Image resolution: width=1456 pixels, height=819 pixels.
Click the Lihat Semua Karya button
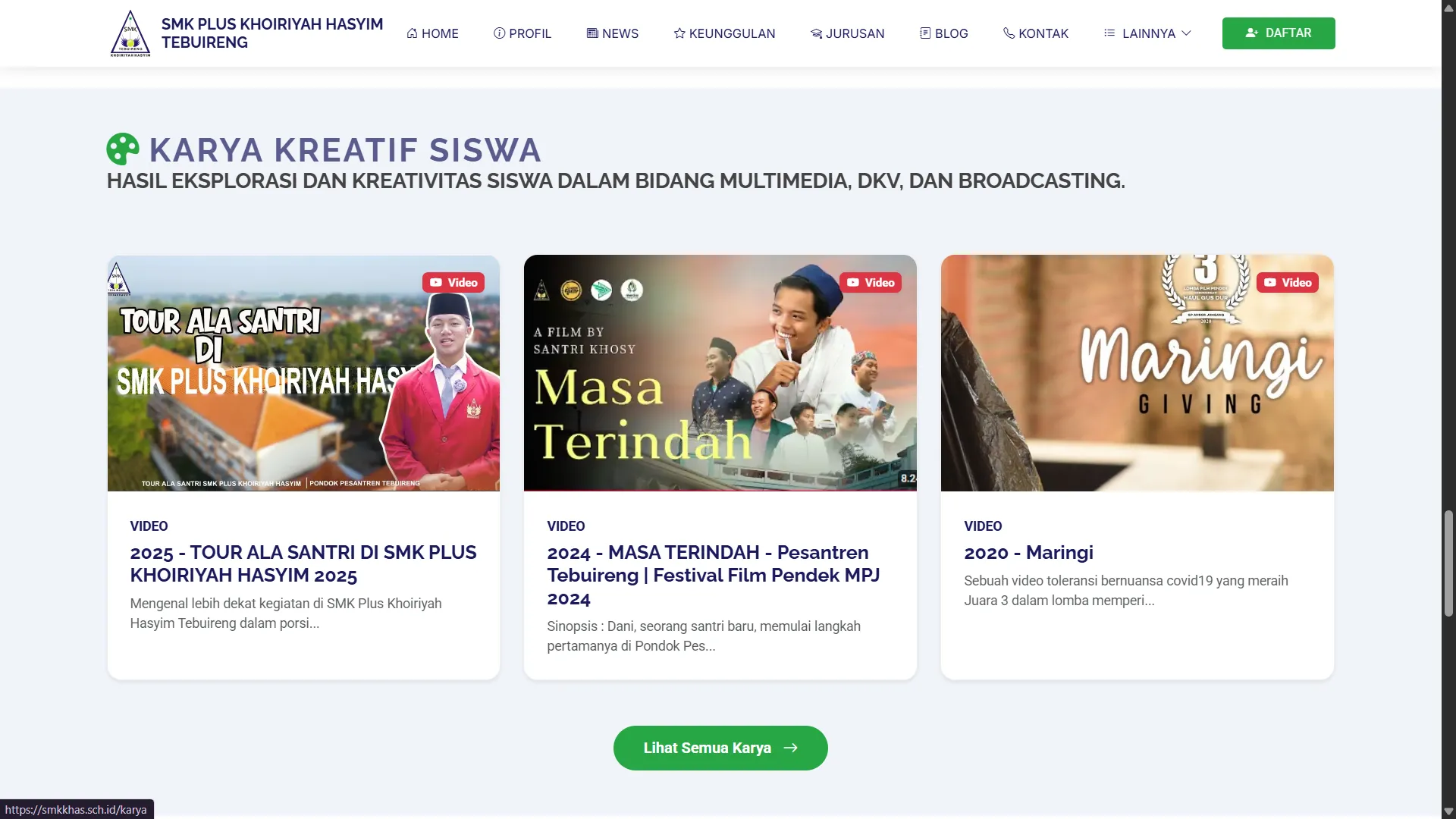[x=720, y=748]
